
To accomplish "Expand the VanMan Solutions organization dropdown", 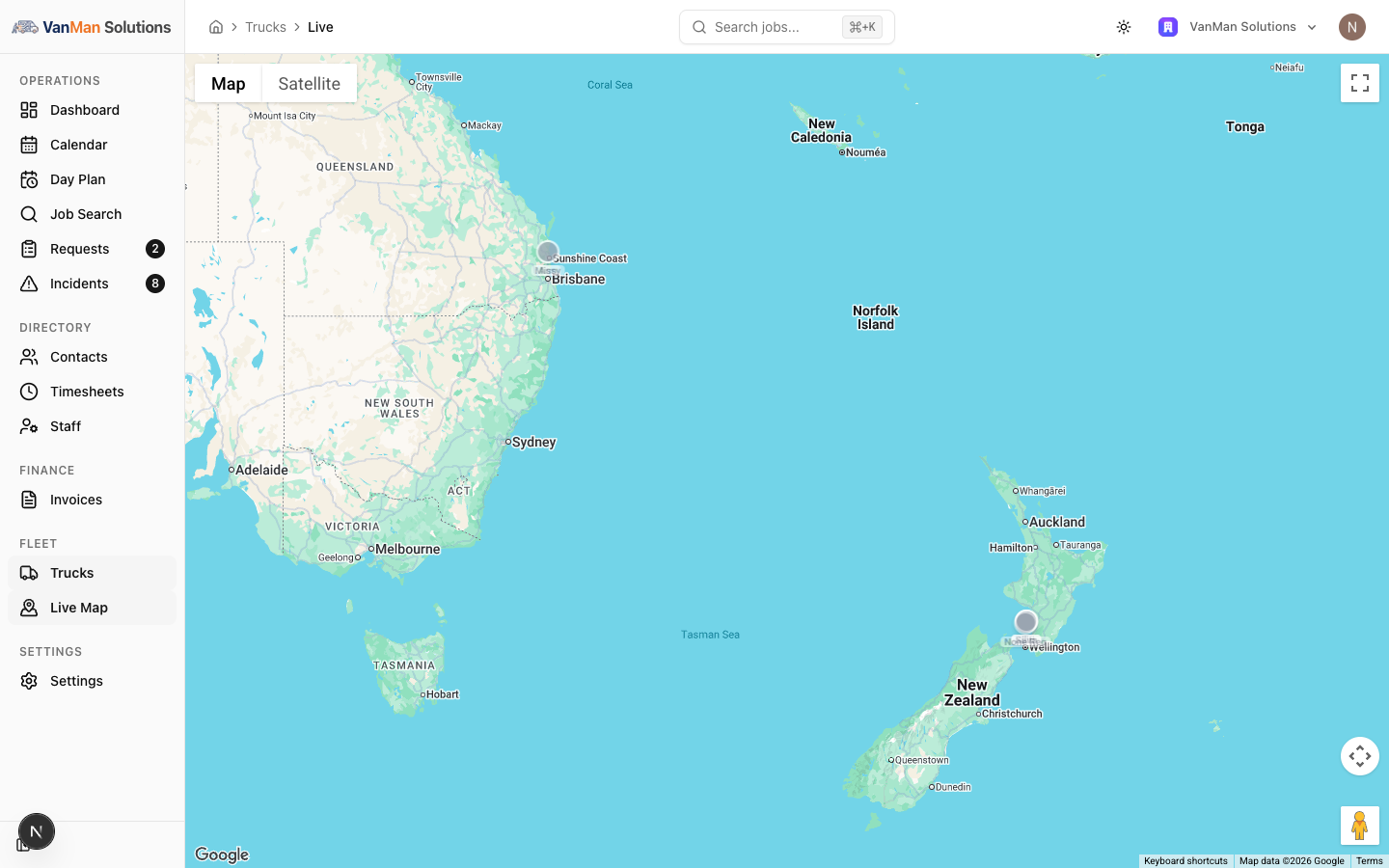I will click(x=1239, y=27).
